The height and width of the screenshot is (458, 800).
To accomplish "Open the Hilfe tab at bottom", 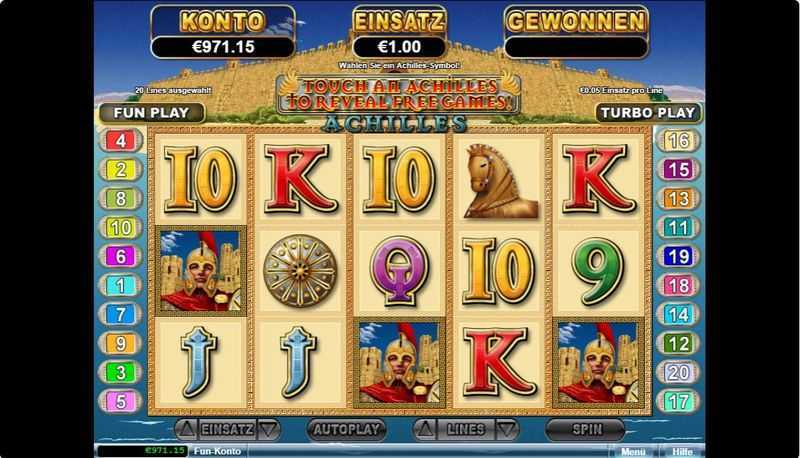I will 682,451.
